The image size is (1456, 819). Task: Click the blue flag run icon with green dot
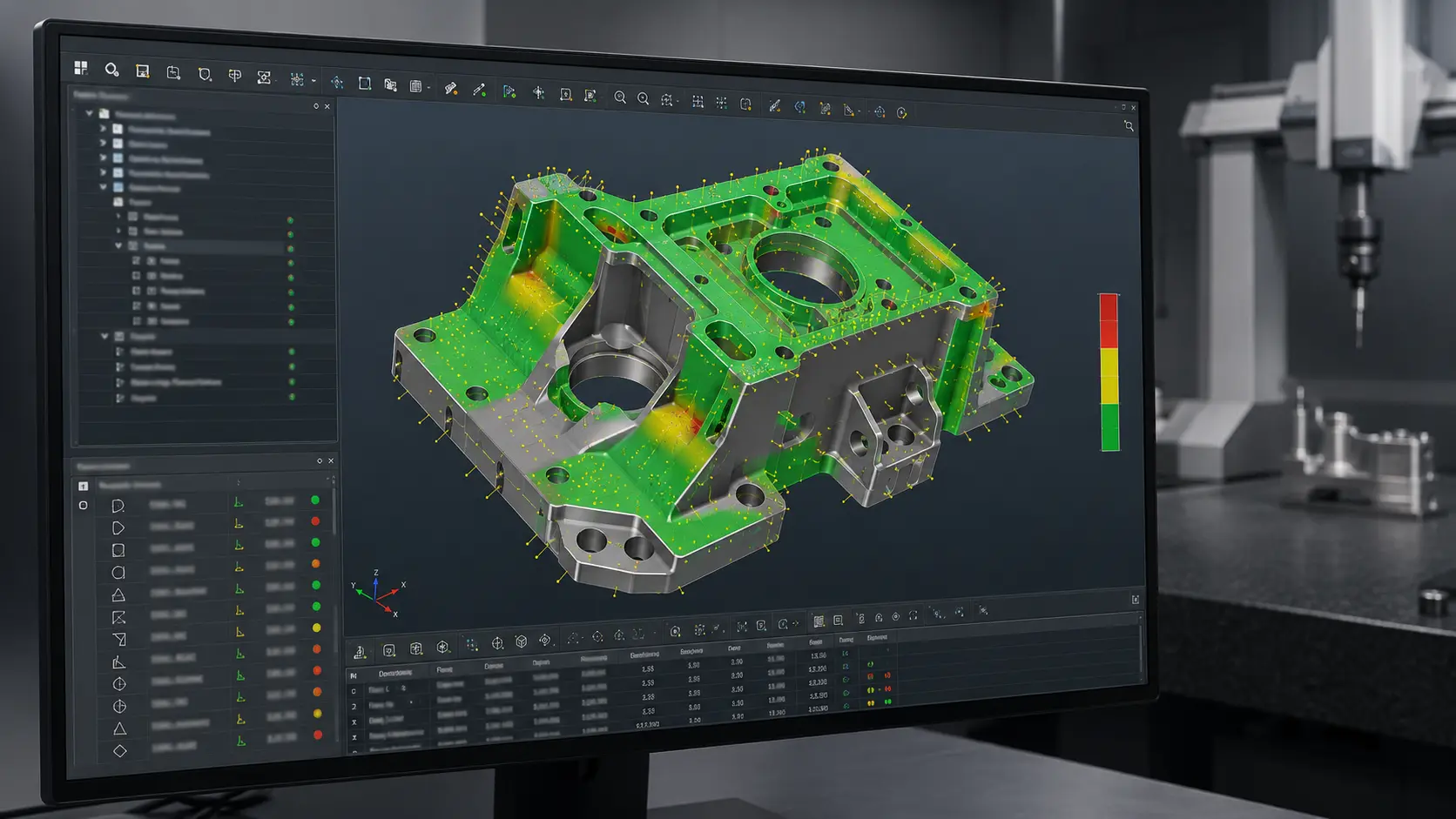pos(509,91)
